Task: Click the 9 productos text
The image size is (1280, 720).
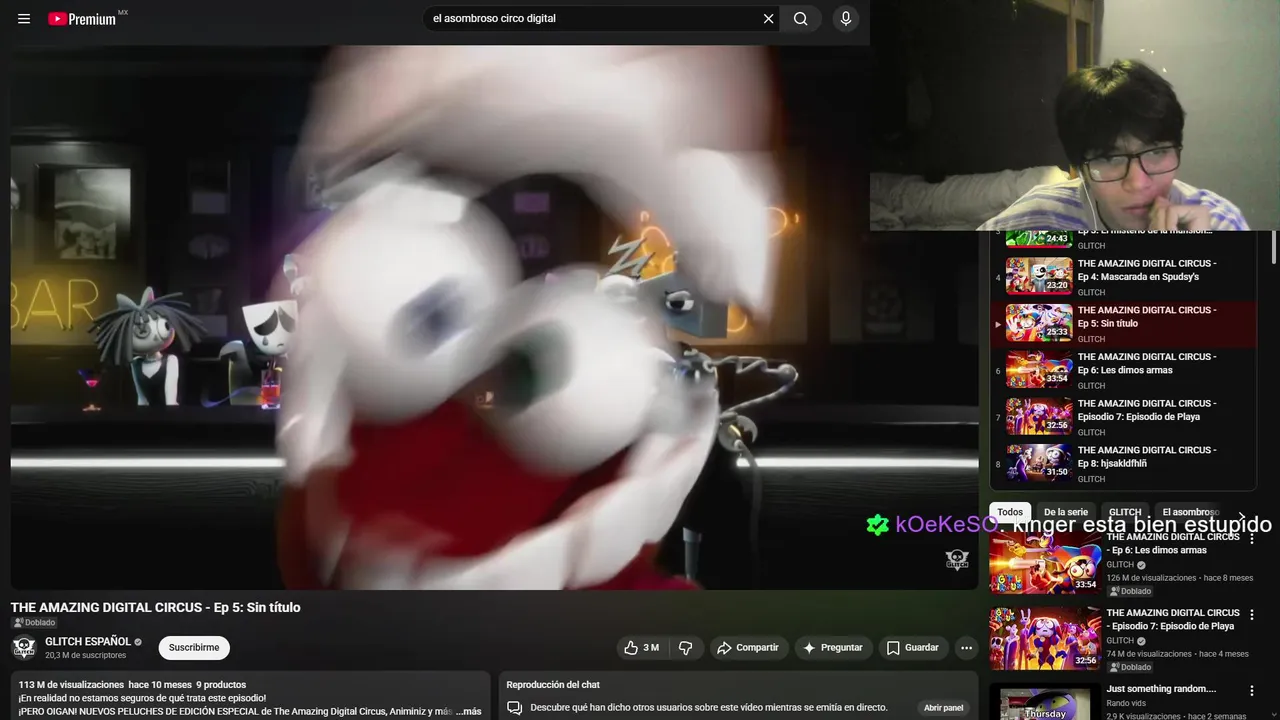Action: [x=221, y=685]
